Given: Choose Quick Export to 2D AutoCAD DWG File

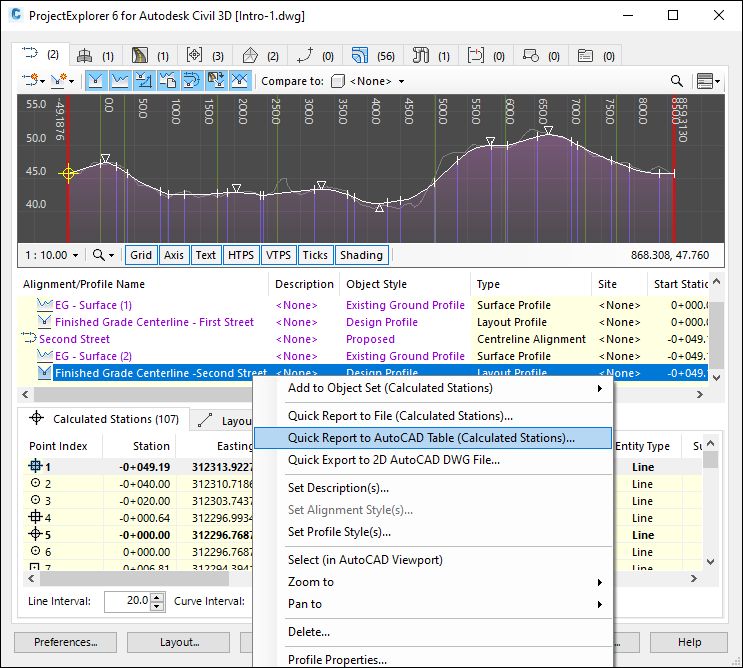Looking at the screenshot, I should click(433, 460).
